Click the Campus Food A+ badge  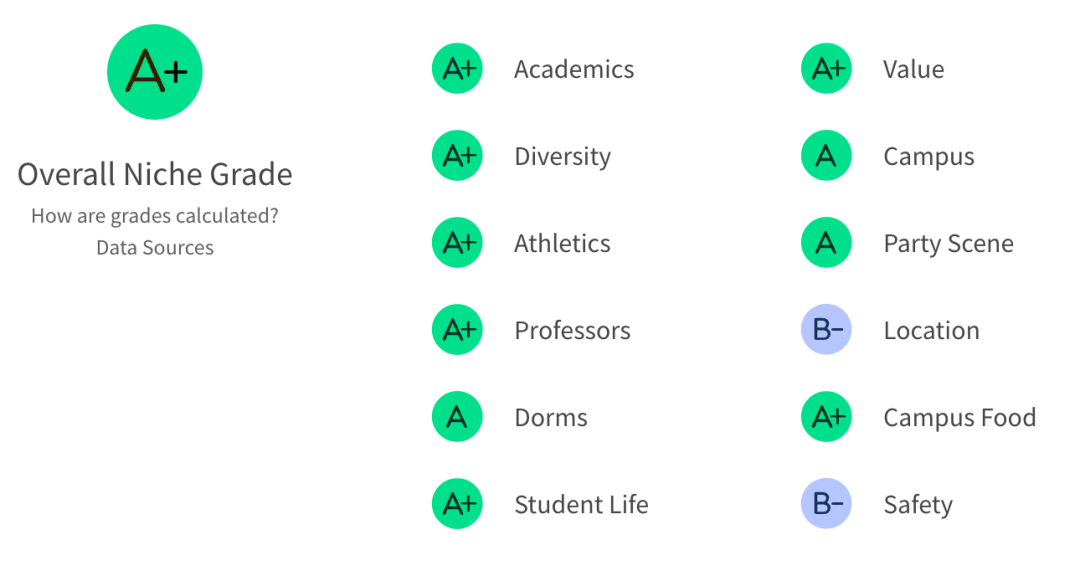[826, 417]
